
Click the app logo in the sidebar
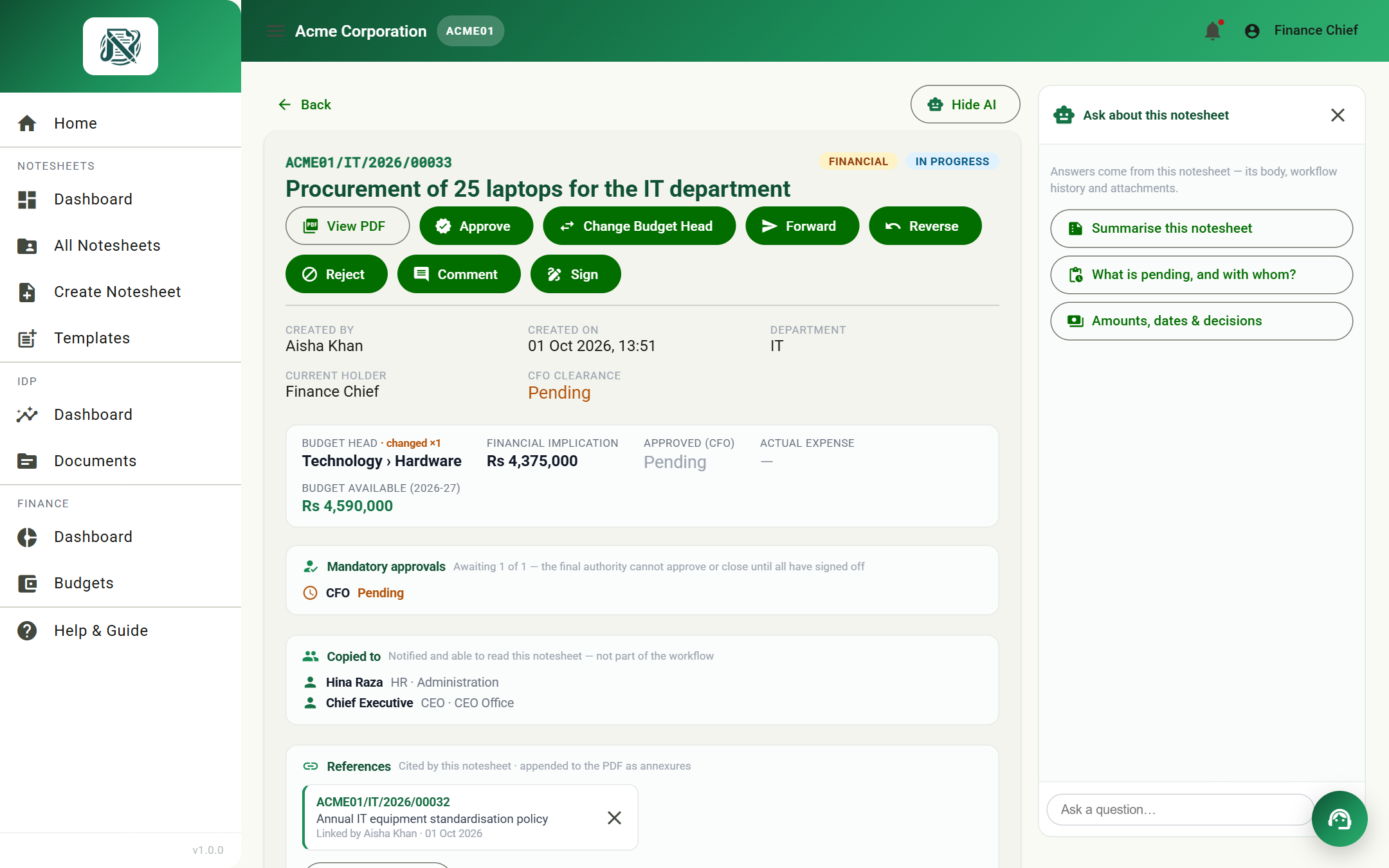click(x=120, y=46)
